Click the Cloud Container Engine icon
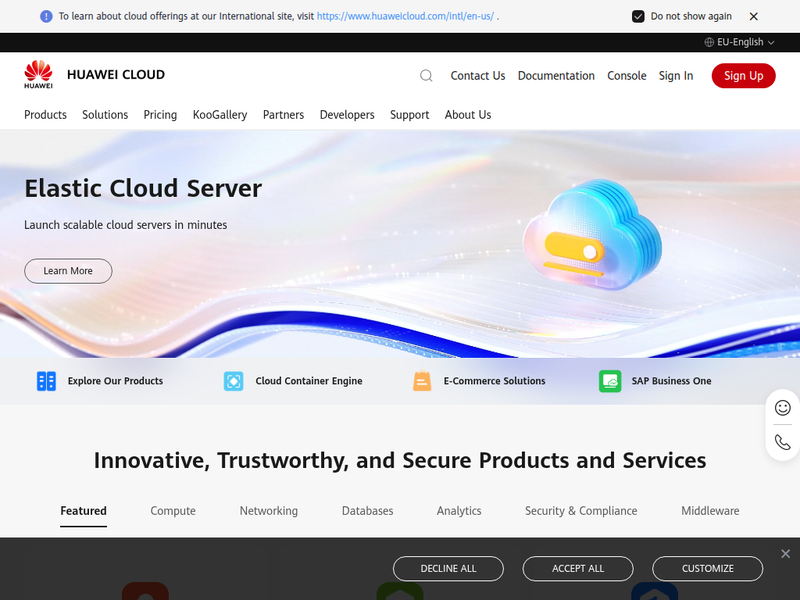The height and width of the screenshot is (600, 800). click(x=234, y=381)
